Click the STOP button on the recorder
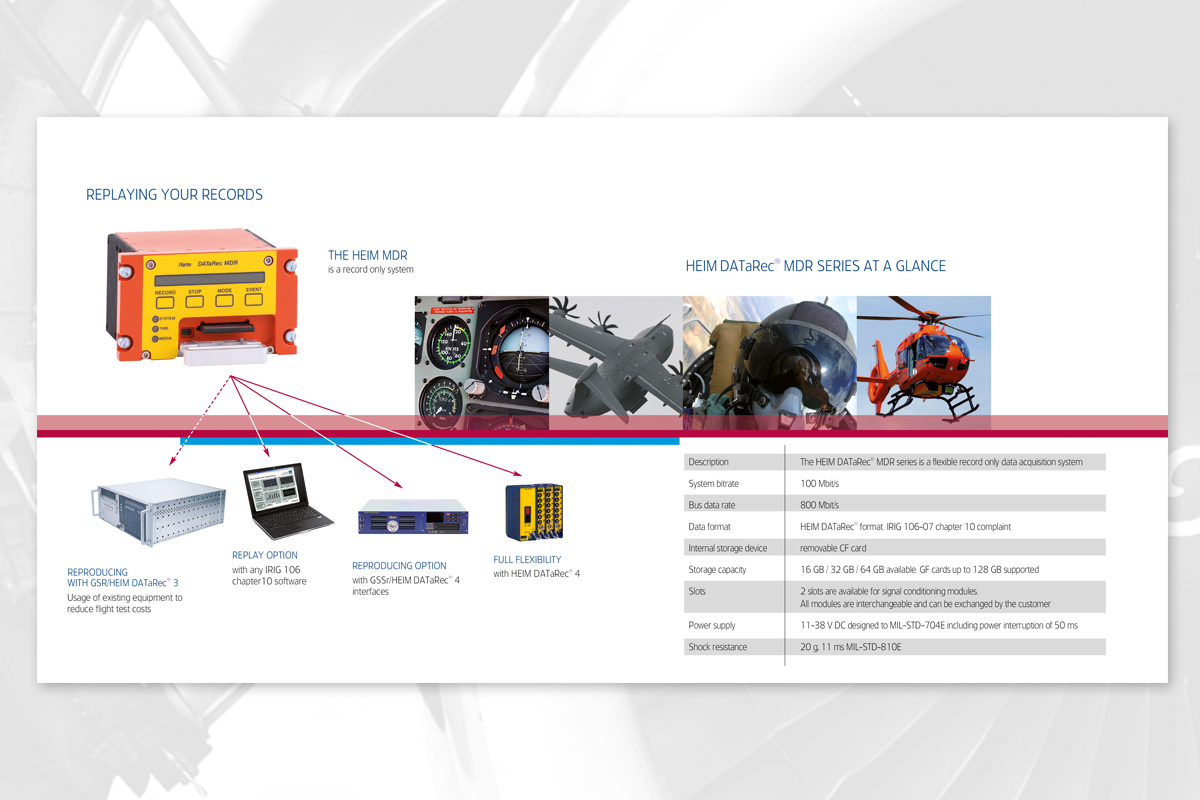The width and height of the screenshot is (1200, 800). coord(196,301)
